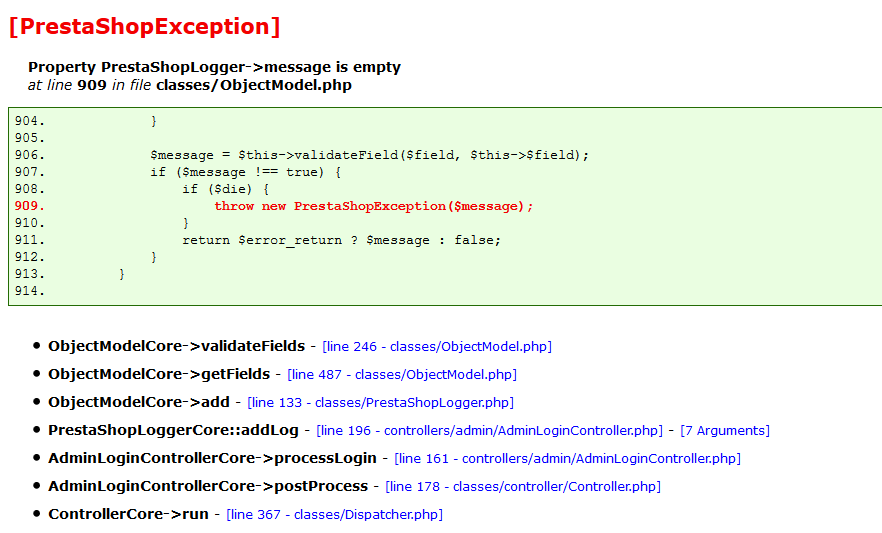Open line 367 classes/Dispatcher.php link
Screen dimensions: 882x533
334,515
